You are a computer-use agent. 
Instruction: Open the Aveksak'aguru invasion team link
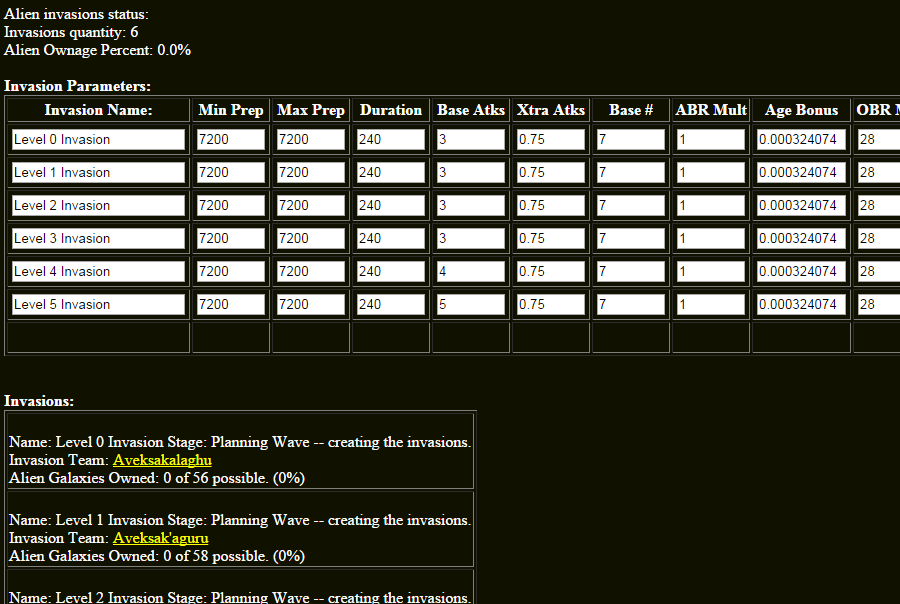[160, 538]
